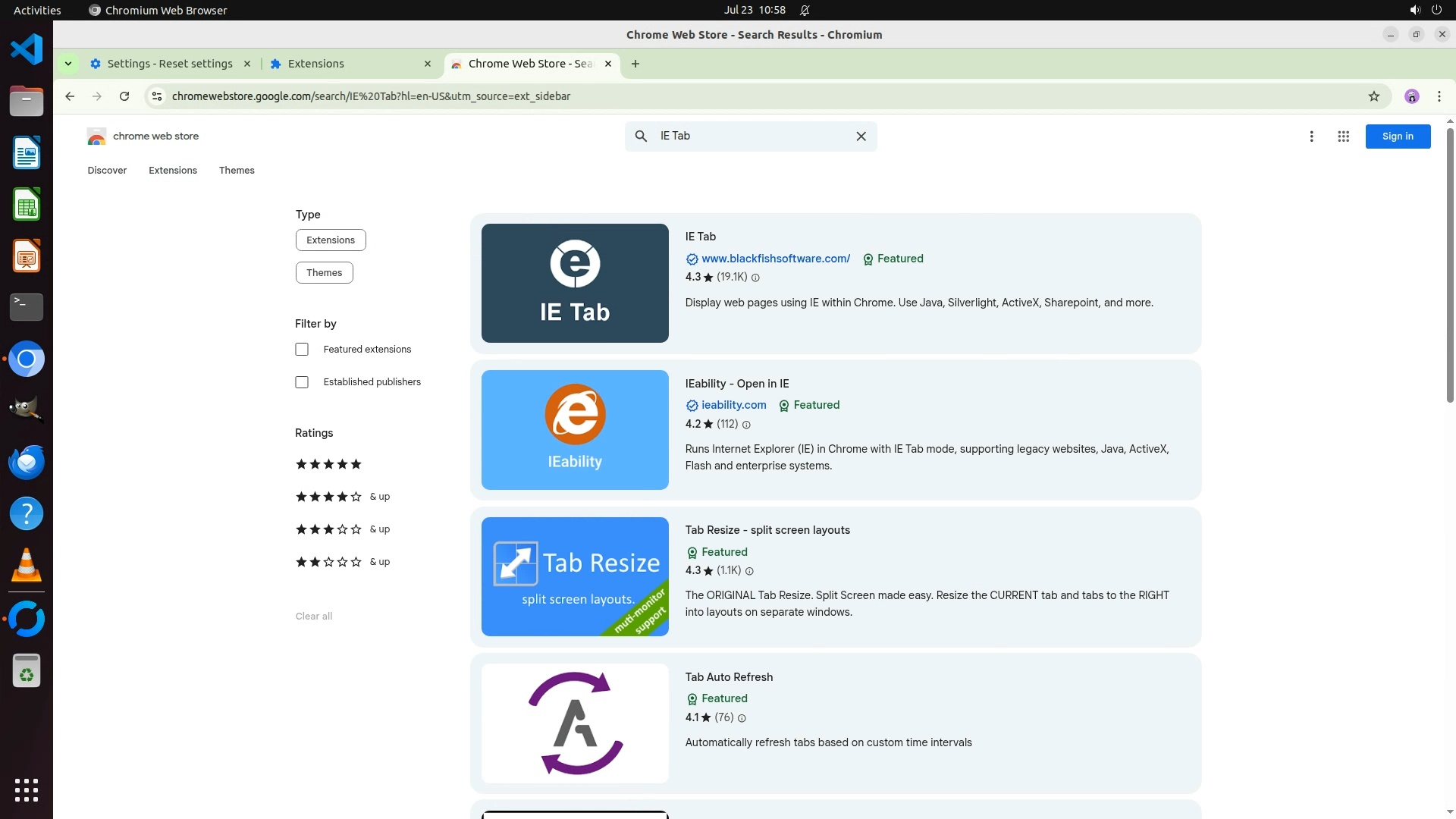
Task: Select the 4 stars & up rating
Action: click(341, 497)
